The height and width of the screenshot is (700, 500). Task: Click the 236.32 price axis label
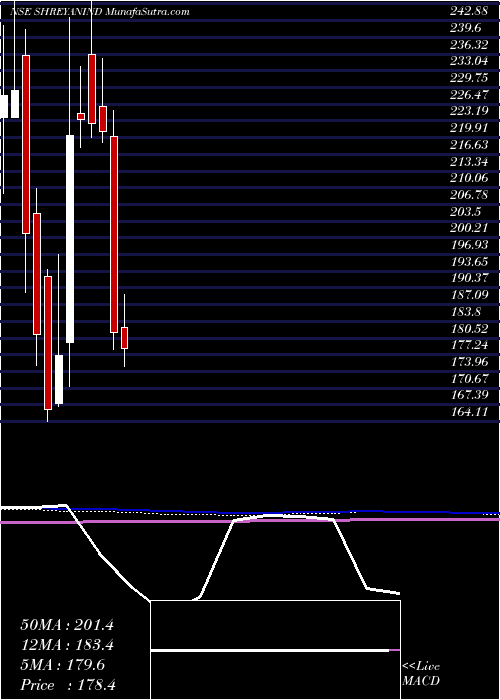point(469,45)
